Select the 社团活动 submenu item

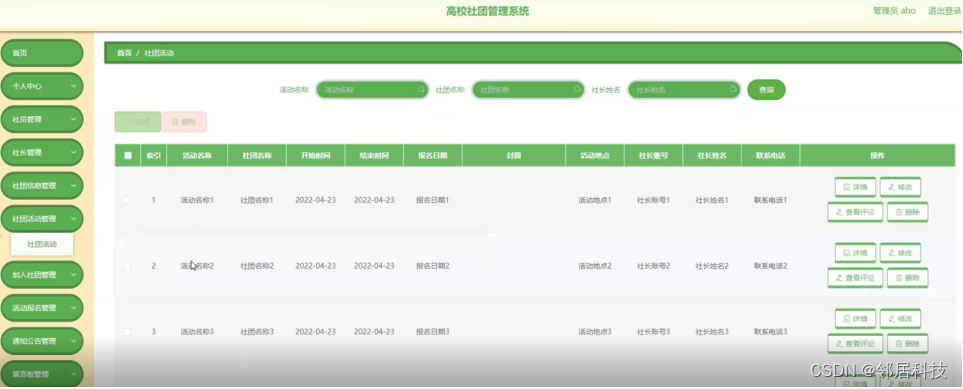(42, 245)
